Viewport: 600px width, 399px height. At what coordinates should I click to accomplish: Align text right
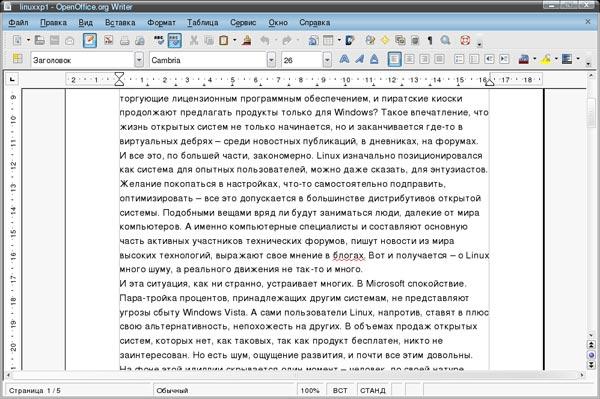pos(424,59)
